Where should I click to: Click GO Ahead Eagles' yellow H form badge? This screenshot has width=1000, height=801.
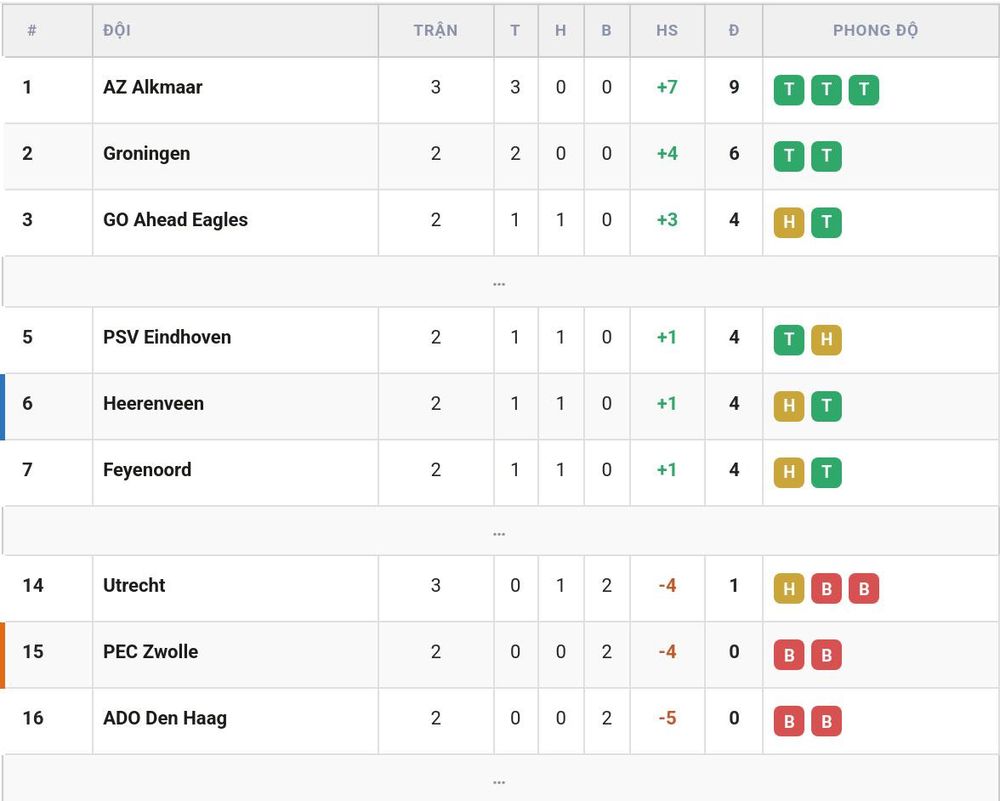[789, 223]
